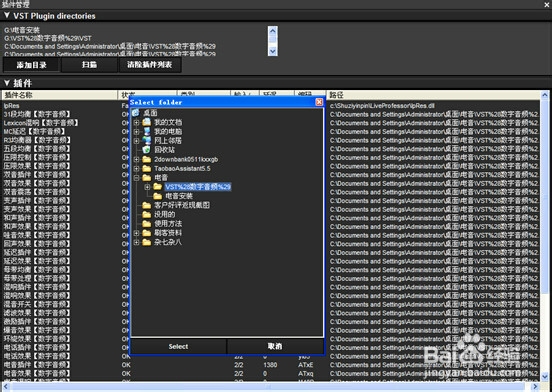Viewport: 552px width, 392px height.
Task: Click the 杂七杂八 folder icon
Action: (x=146, y=242)
